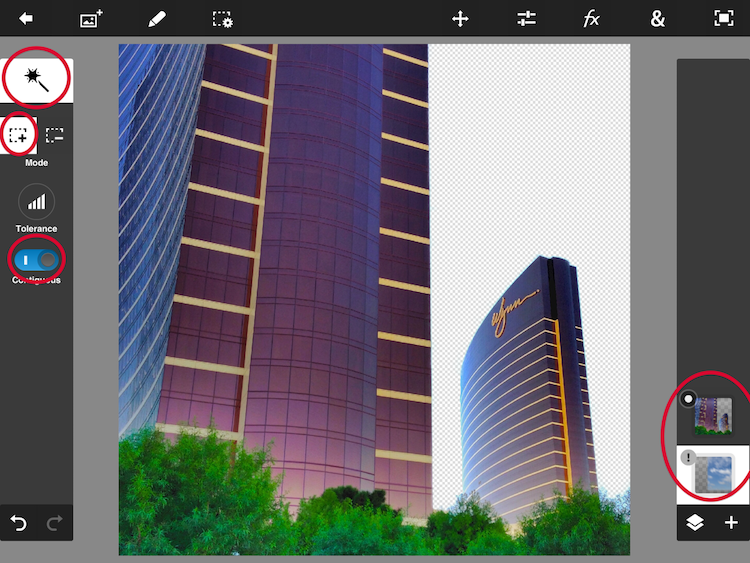Select the sky clouds layer thumbnail

click(713, 475)
